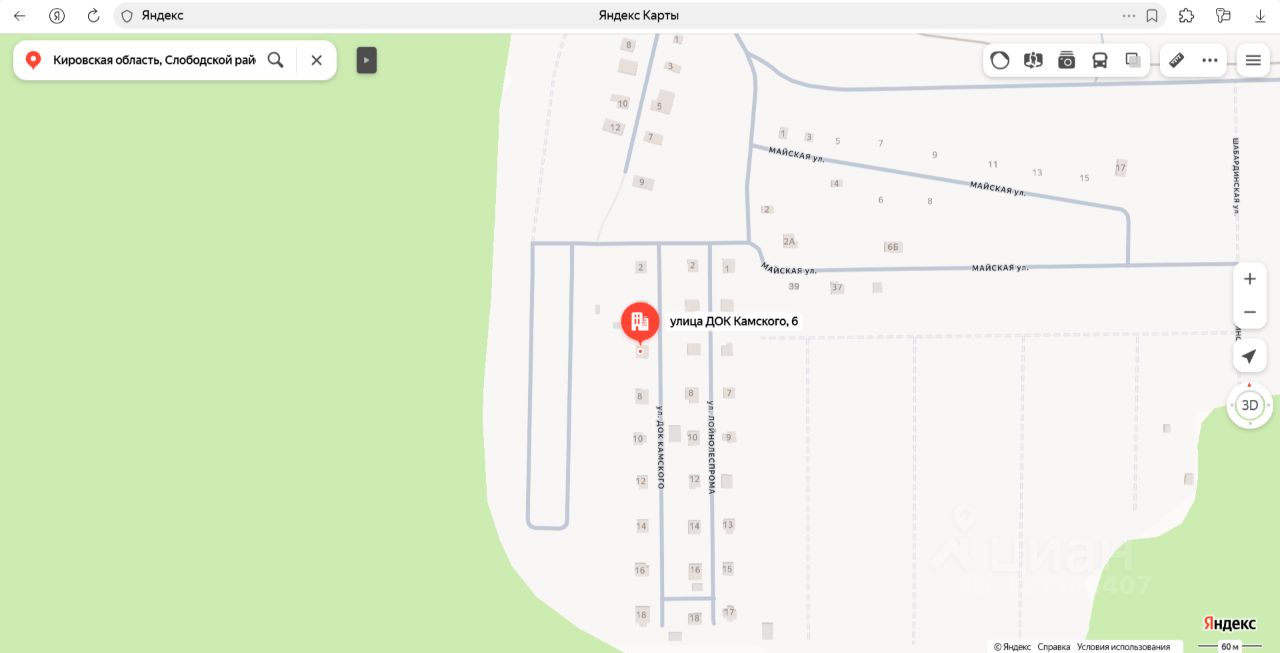Open the hamburger main menu
The width and height of the screenshot is (1280, 653).
click(1253, 60)
